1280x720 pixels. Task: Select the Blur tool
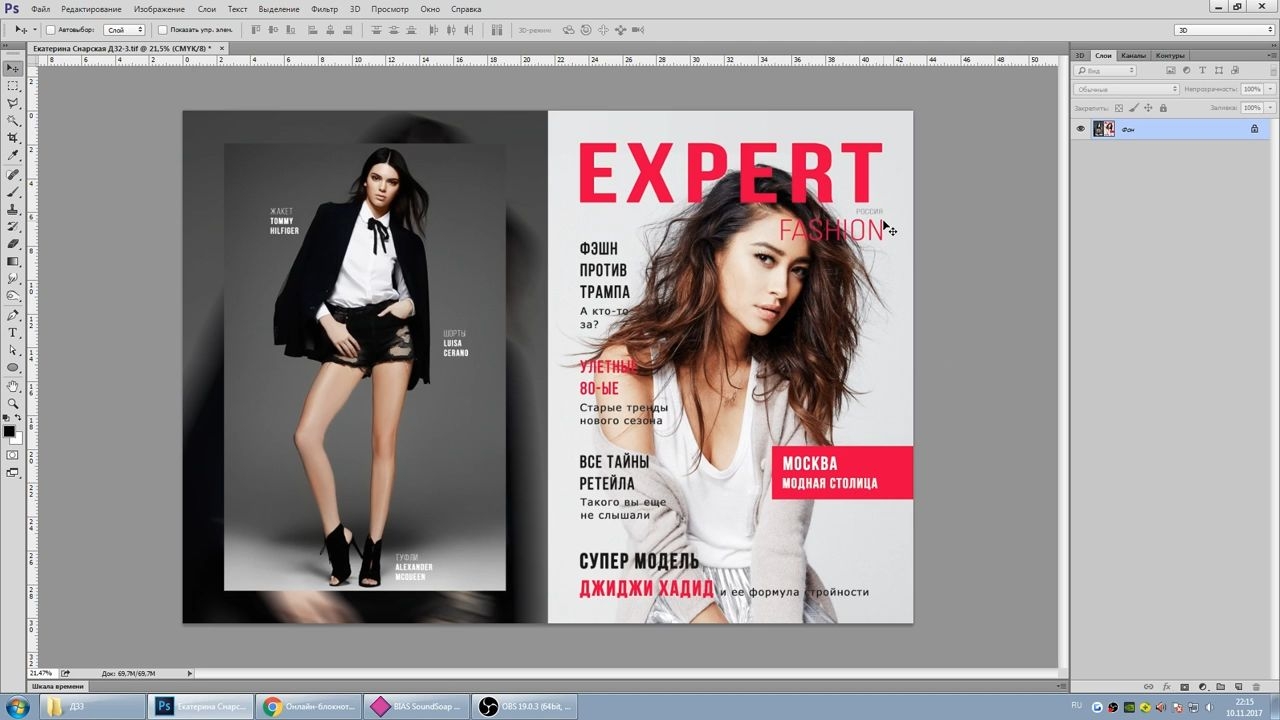[13, 278]
